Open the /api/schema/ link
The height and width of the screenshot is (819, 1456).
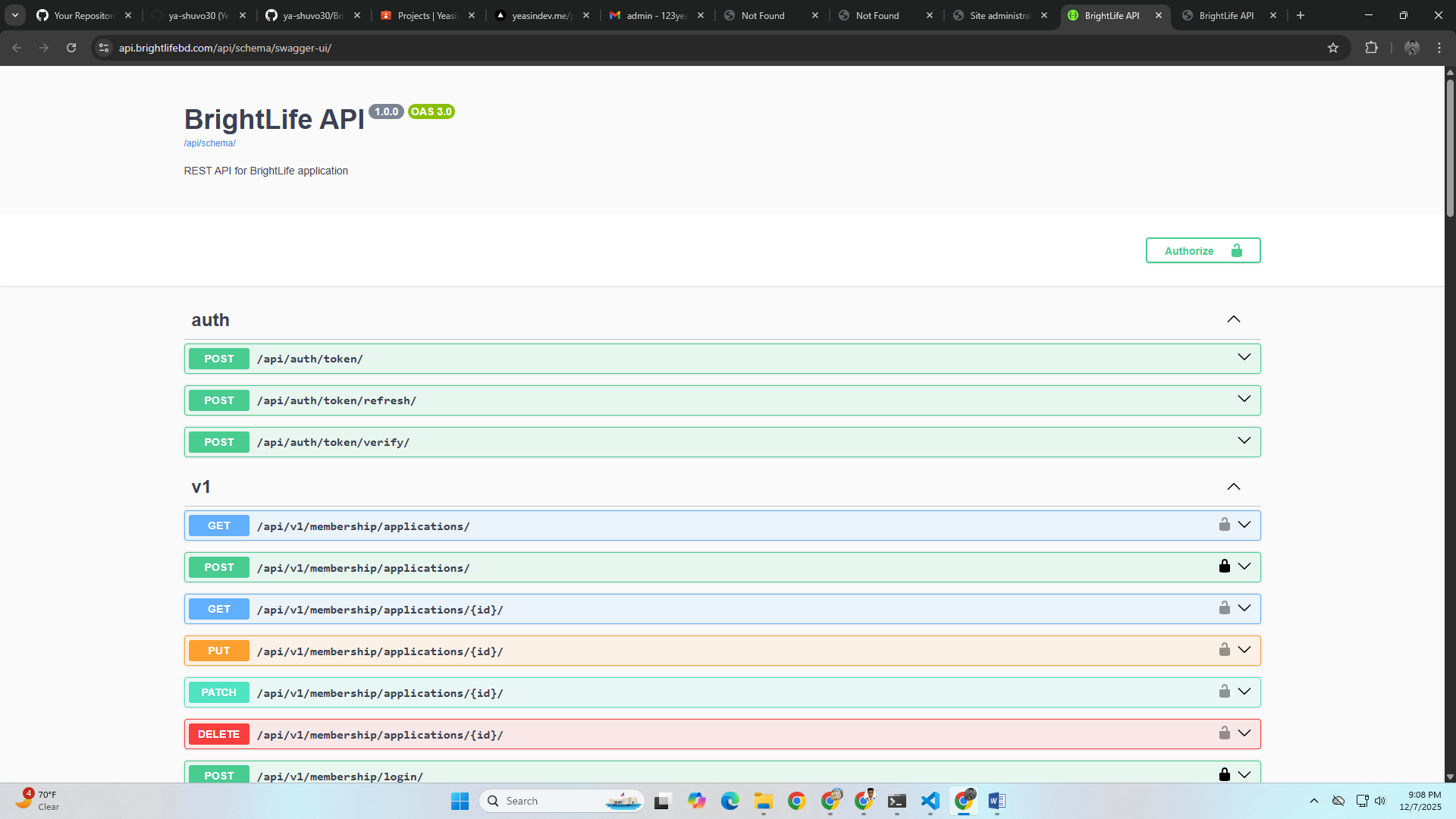pyautogui.click(x=209, y=143)
